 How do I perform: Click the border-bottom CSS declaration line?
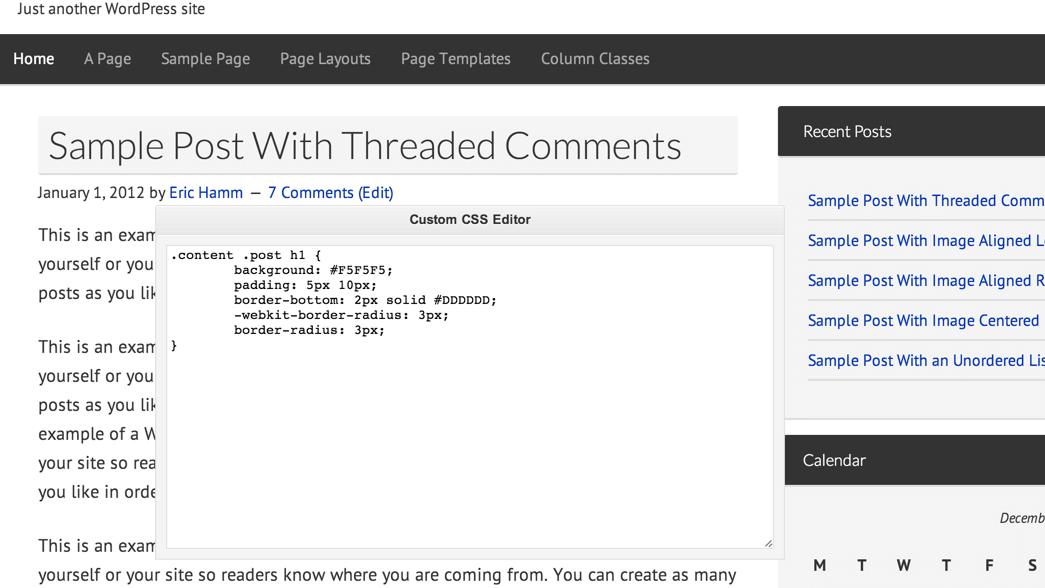365,300
